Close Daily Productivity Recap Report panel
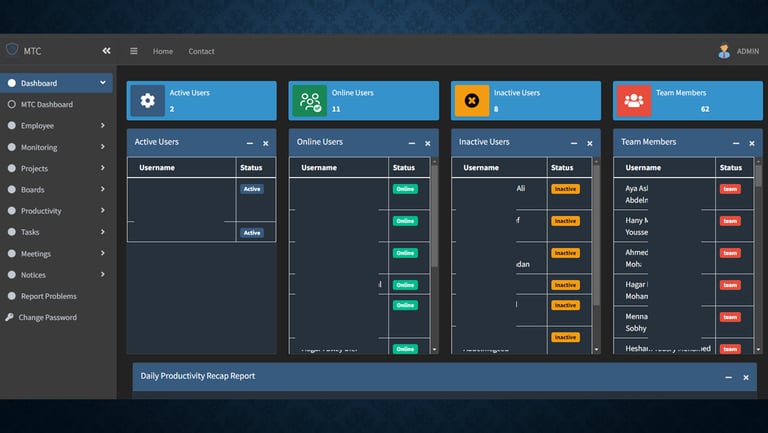This screenshot has width=768, height=433. click(x=746, y=377)
